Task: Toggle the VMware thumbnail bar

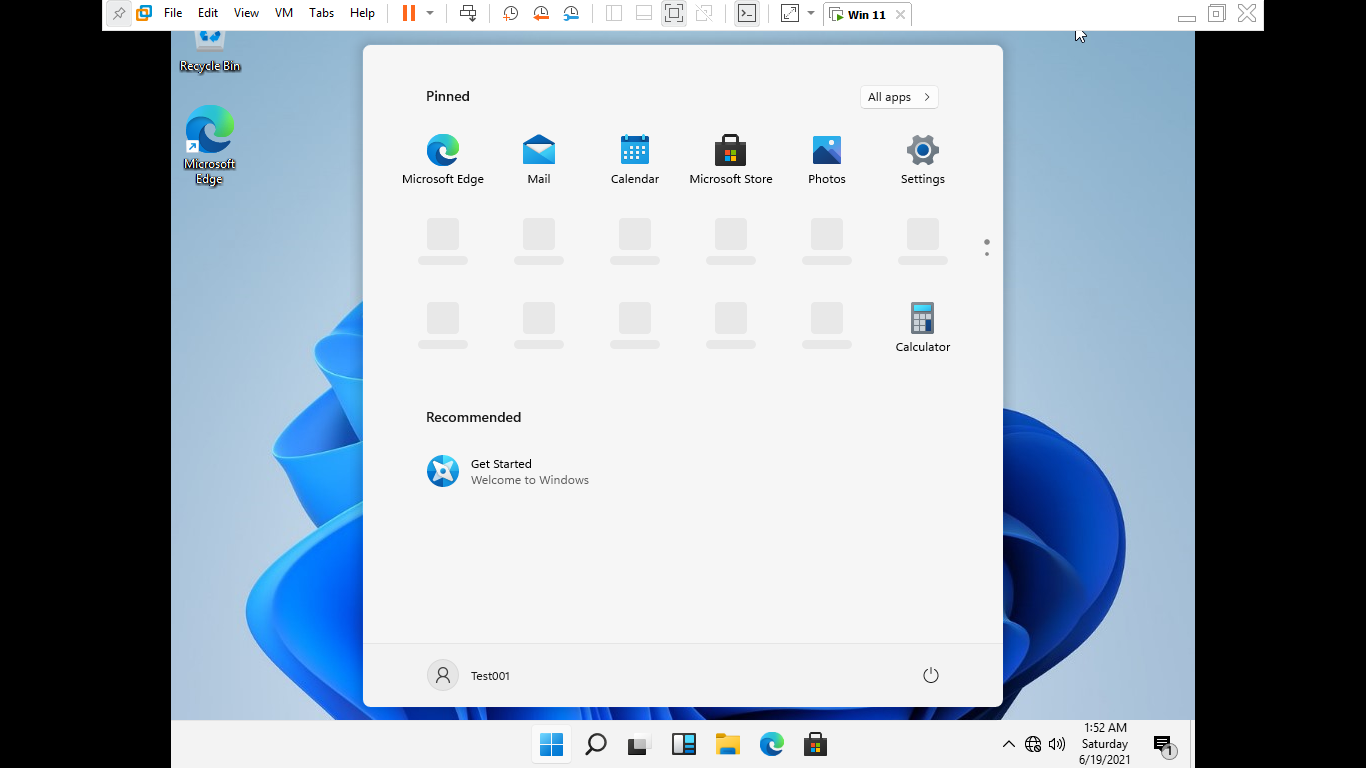Action: coord(644,13)
